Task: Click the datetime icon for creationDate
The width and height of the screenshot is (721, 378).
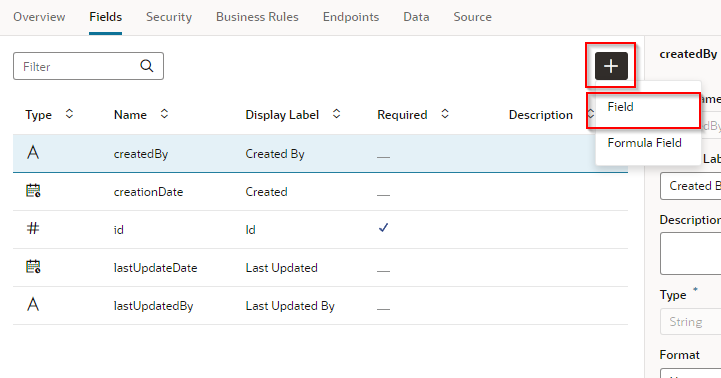Action: (x=33, y=190)
